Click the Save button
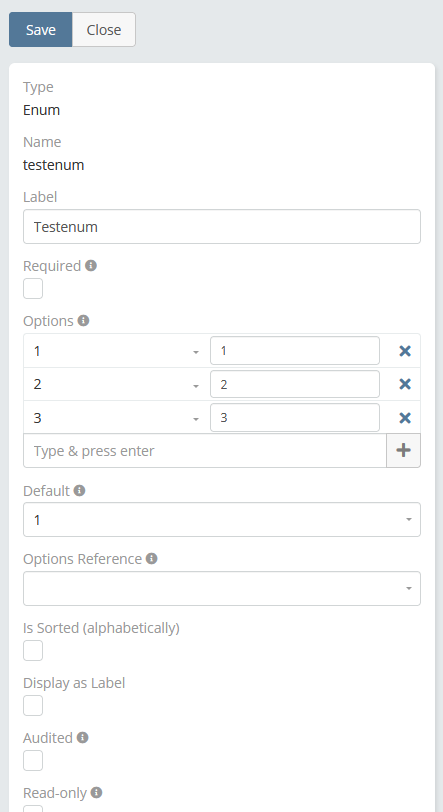The width and height of the screenshot is (443, 812). click(x=40, y=30)
